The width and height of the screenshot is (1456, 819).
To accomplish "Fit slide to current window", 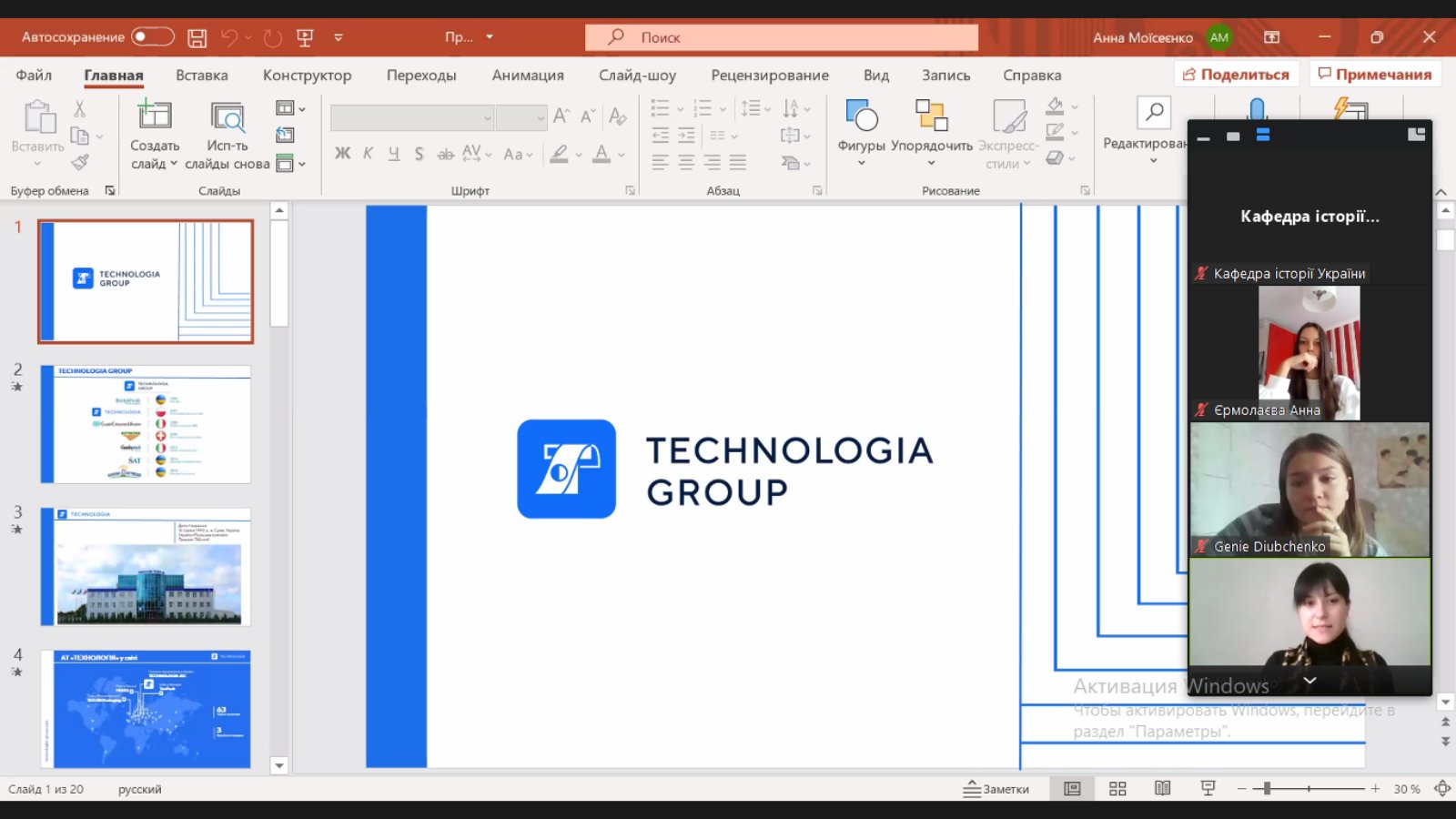I will tap(1442, 789).
